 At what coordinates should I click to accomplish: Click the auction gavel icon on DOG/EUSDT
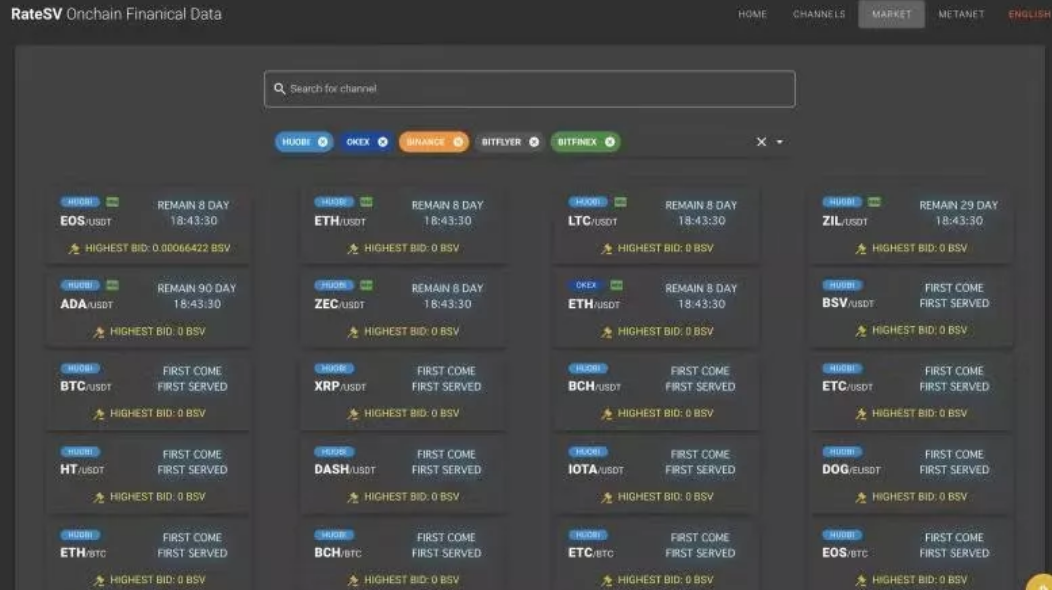861,497
